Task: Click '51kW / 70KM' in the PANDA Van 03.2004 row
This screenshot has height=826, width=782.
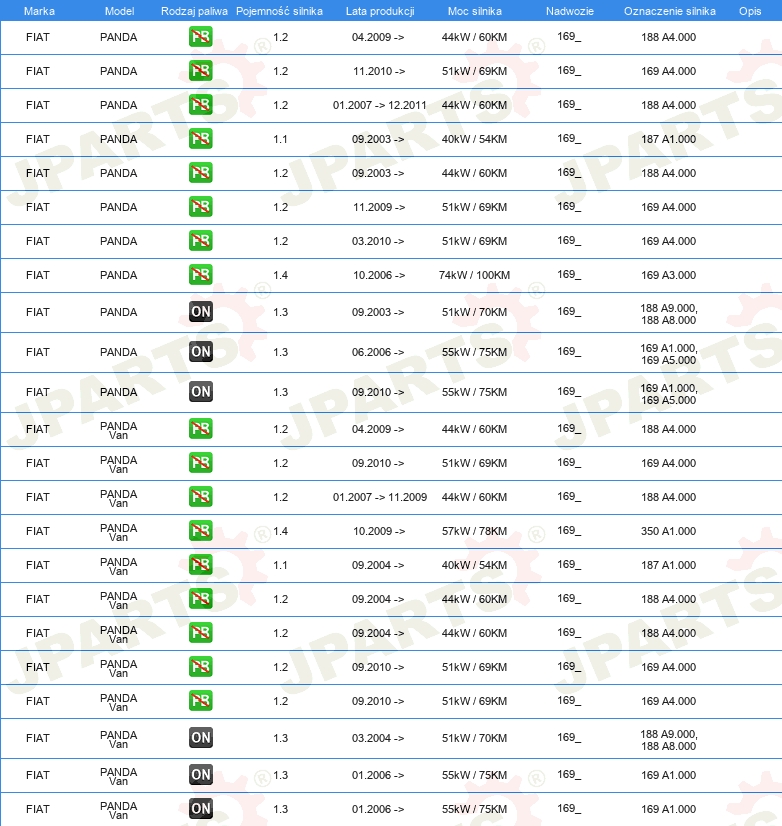Action: 474,738
